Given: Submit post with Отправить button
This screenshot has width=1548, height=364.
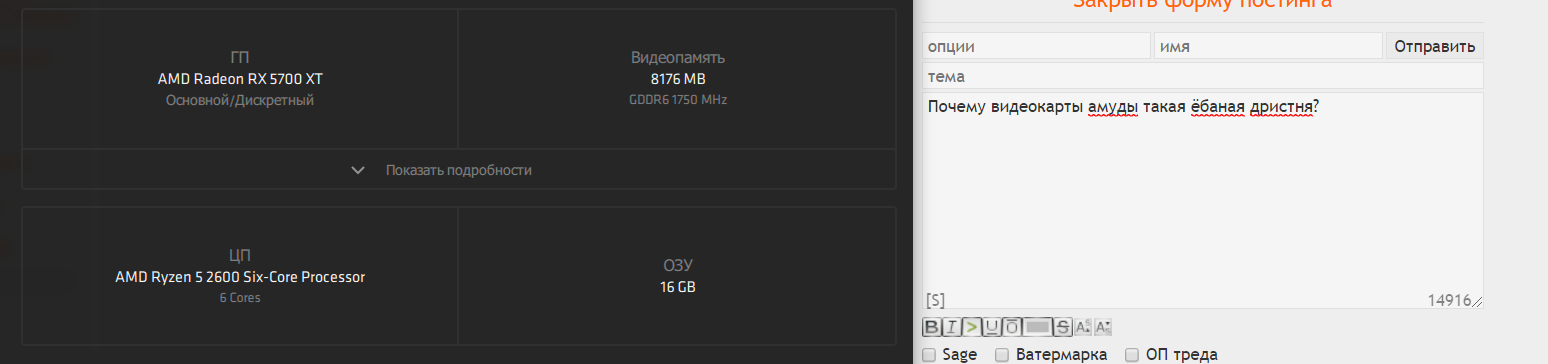Looking at the screenshot, I should pyautogui.click(x=1434, y=46).
